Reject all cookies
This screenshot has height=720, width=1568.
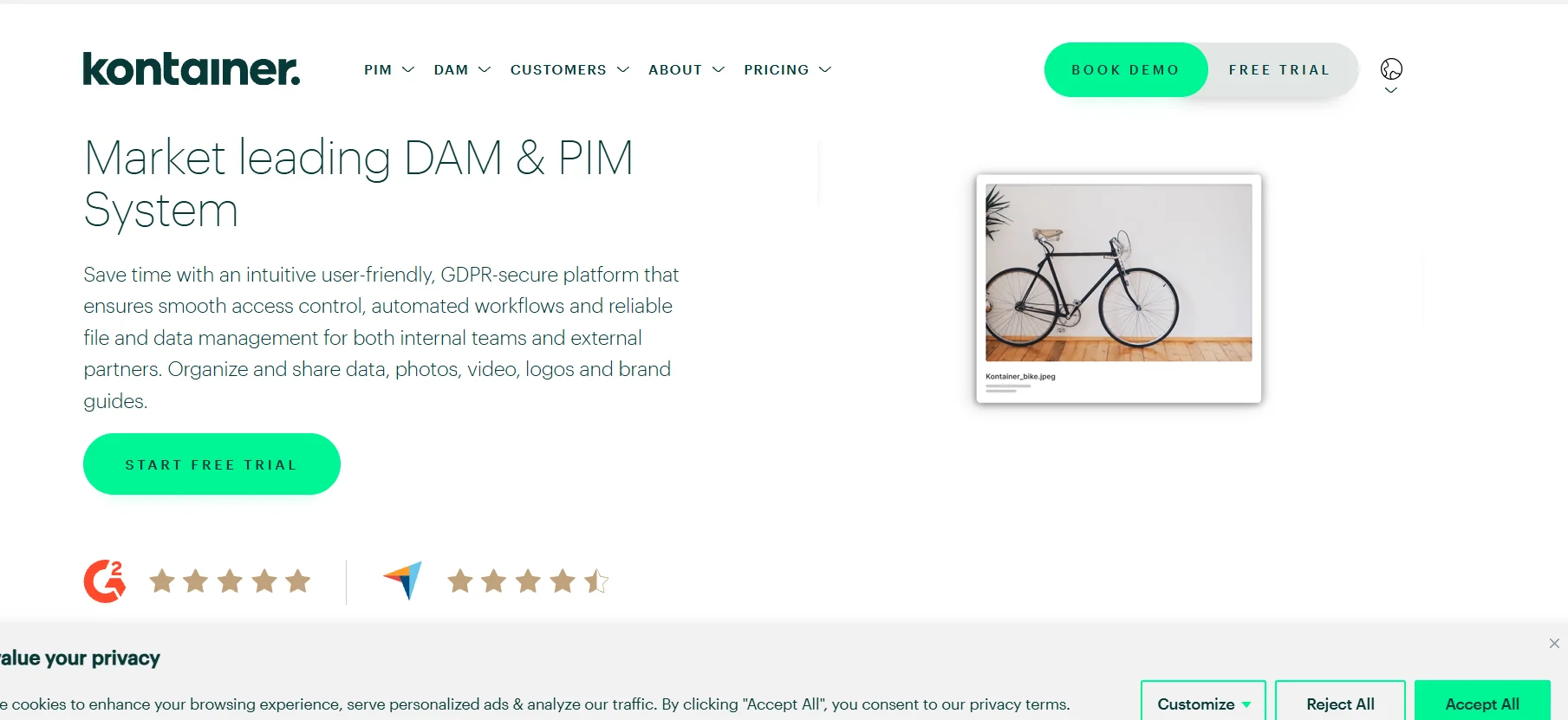pyautogui.click(x=1340, y=704)
